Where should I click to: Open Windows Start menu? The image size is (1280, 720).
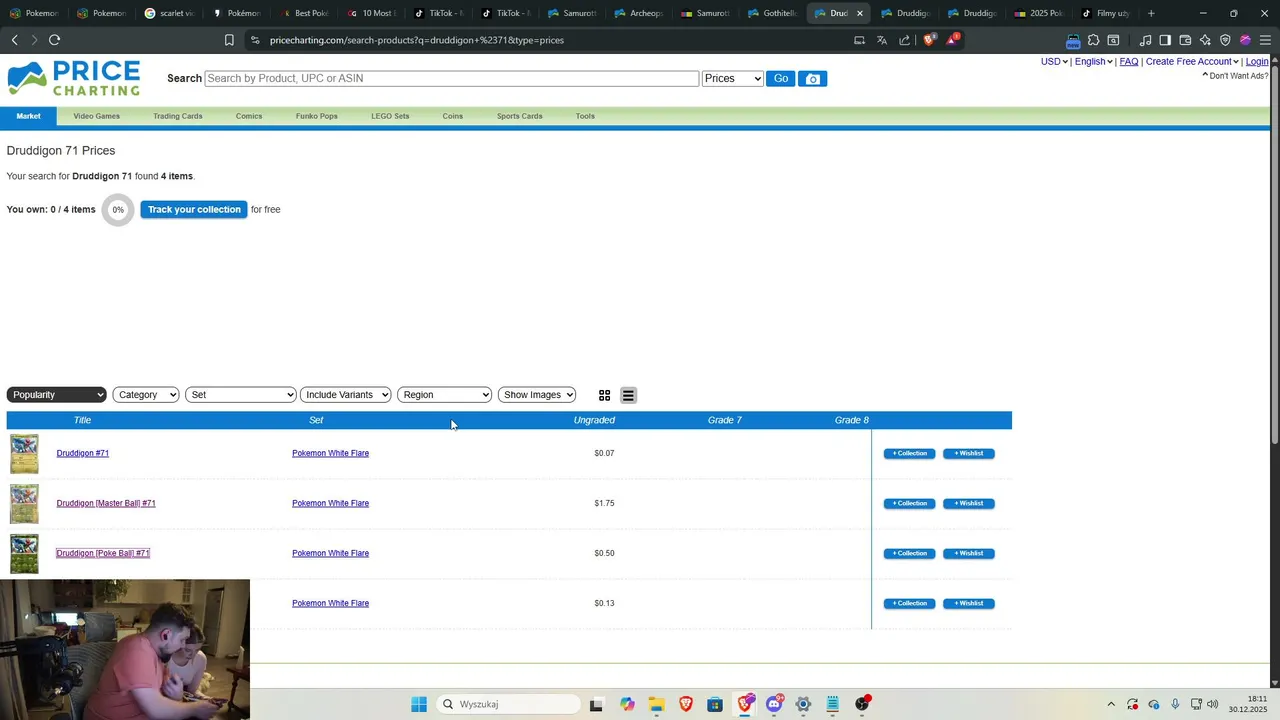click(419, 704)
